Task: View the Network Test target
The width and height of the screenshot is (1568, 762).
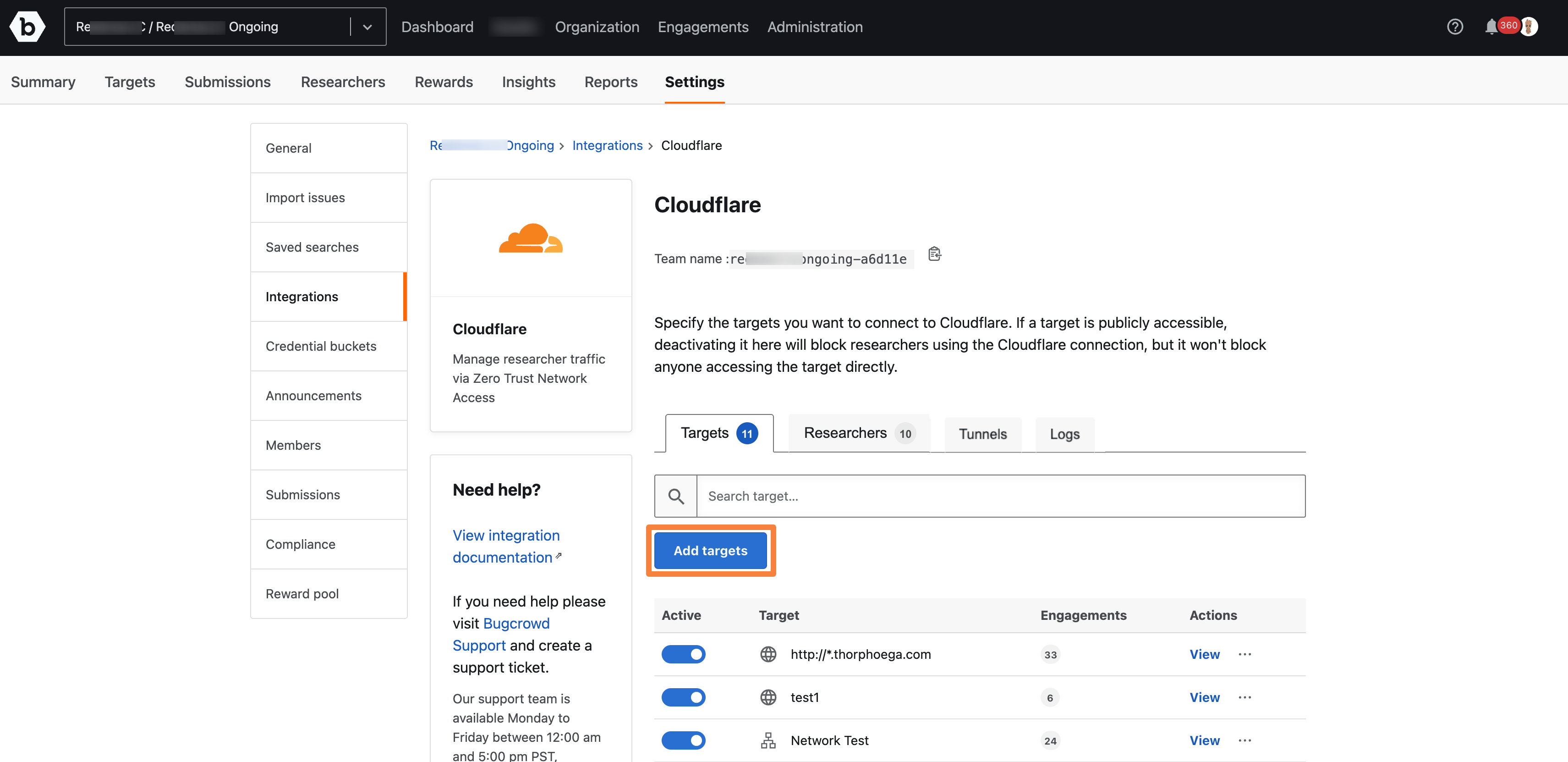Action: (1204, 741)
